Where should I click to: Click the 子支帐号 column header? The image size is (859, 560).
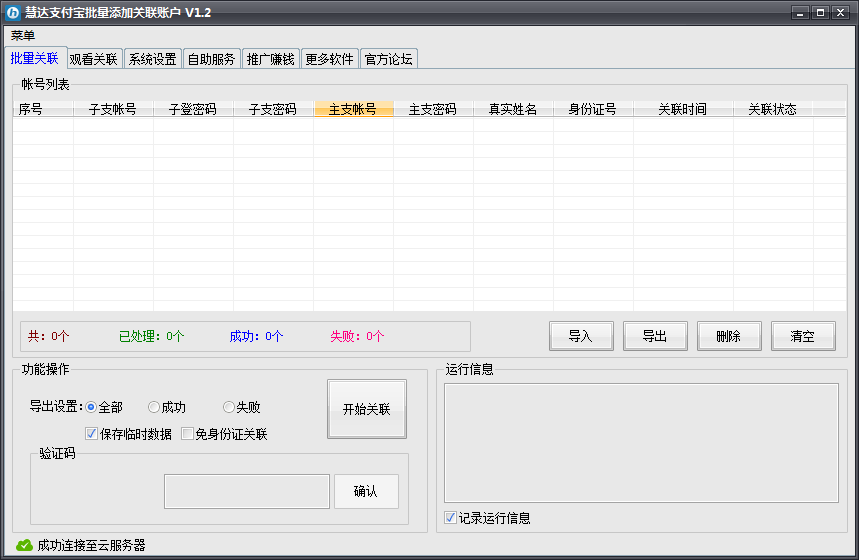point(113,109)
